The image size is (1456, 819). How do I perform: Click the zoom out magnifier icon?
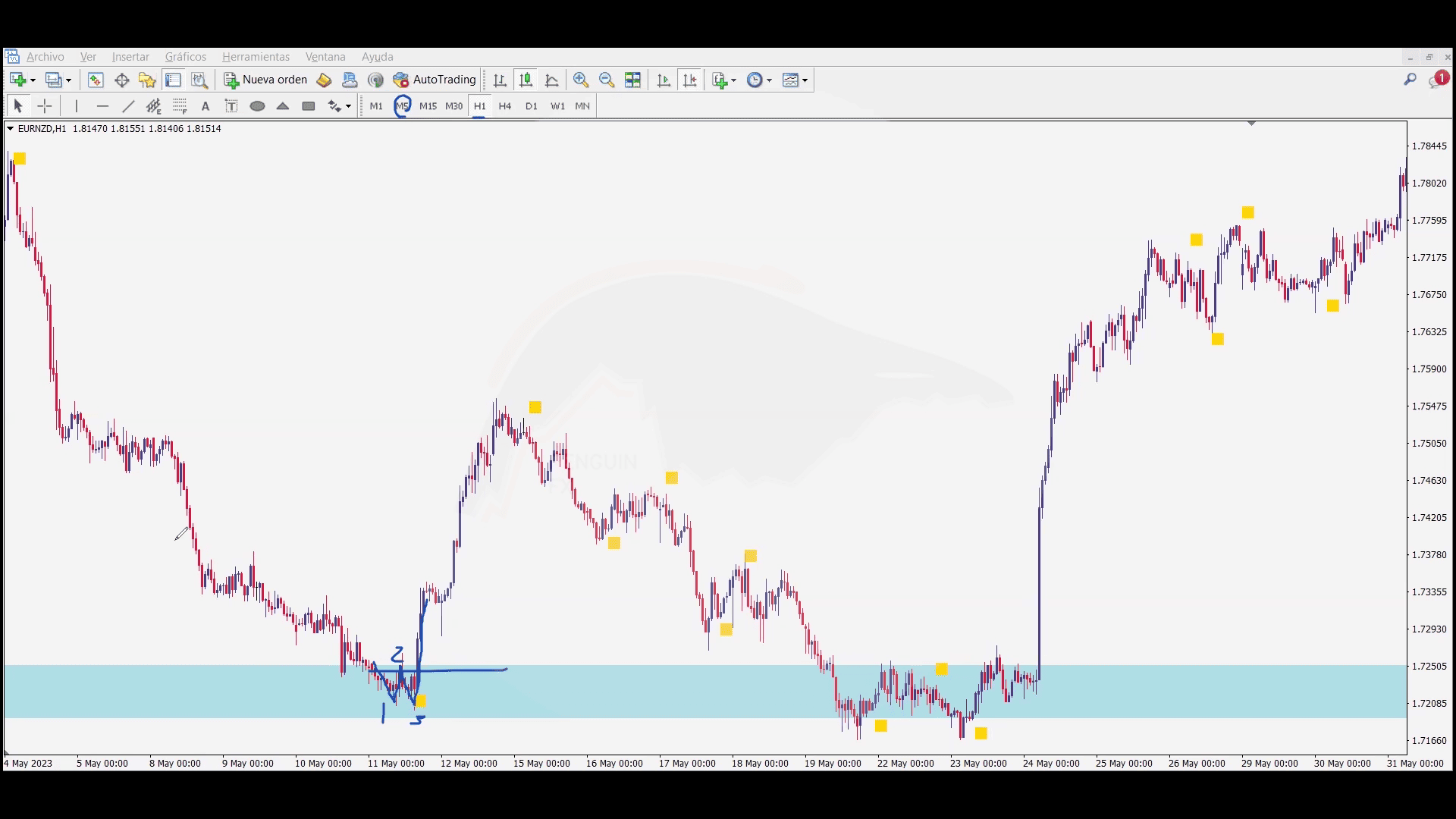[x=607, y=80]
